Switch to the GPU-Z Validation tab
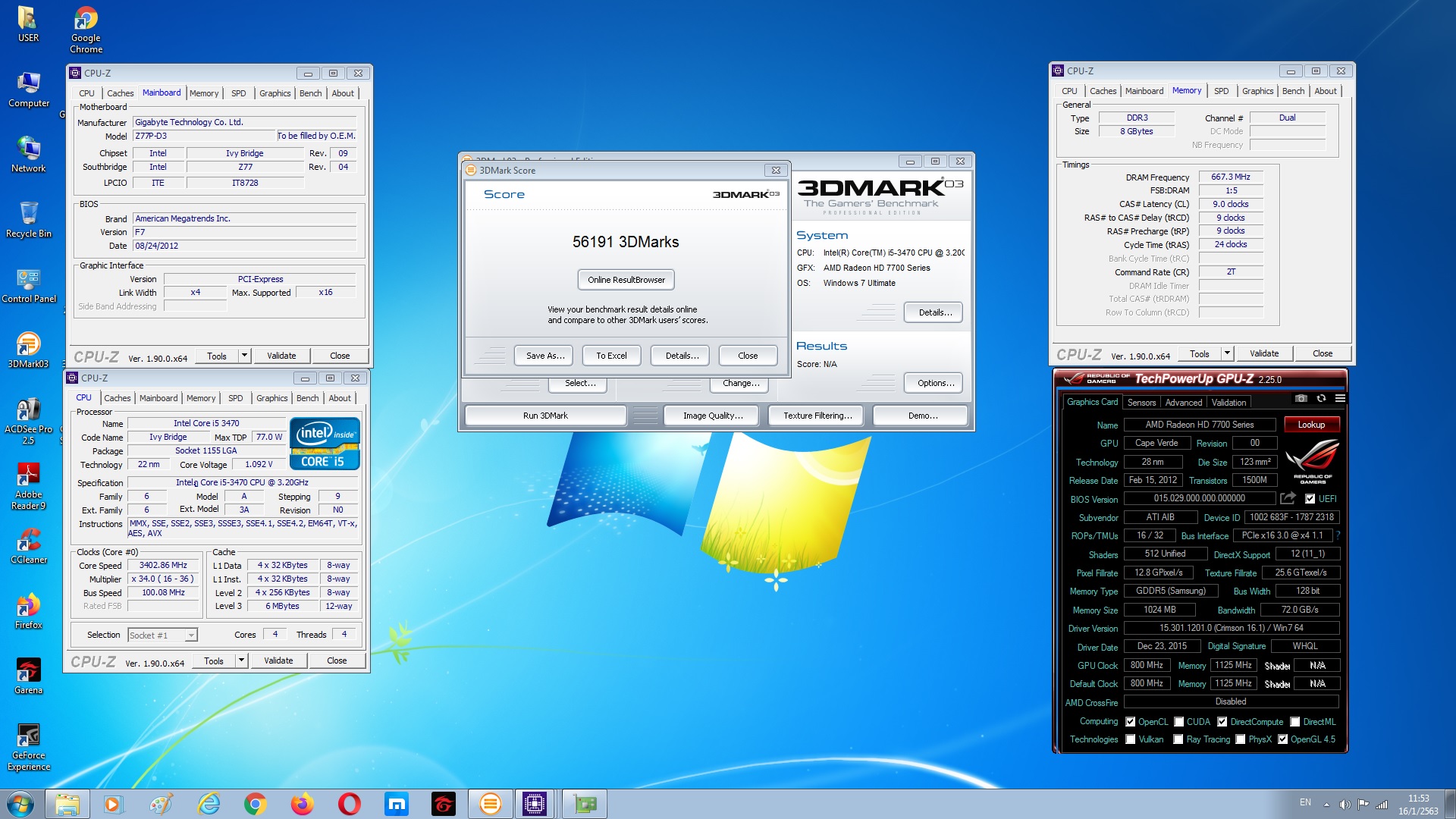1456x819 pixels. pos(1228,403)
